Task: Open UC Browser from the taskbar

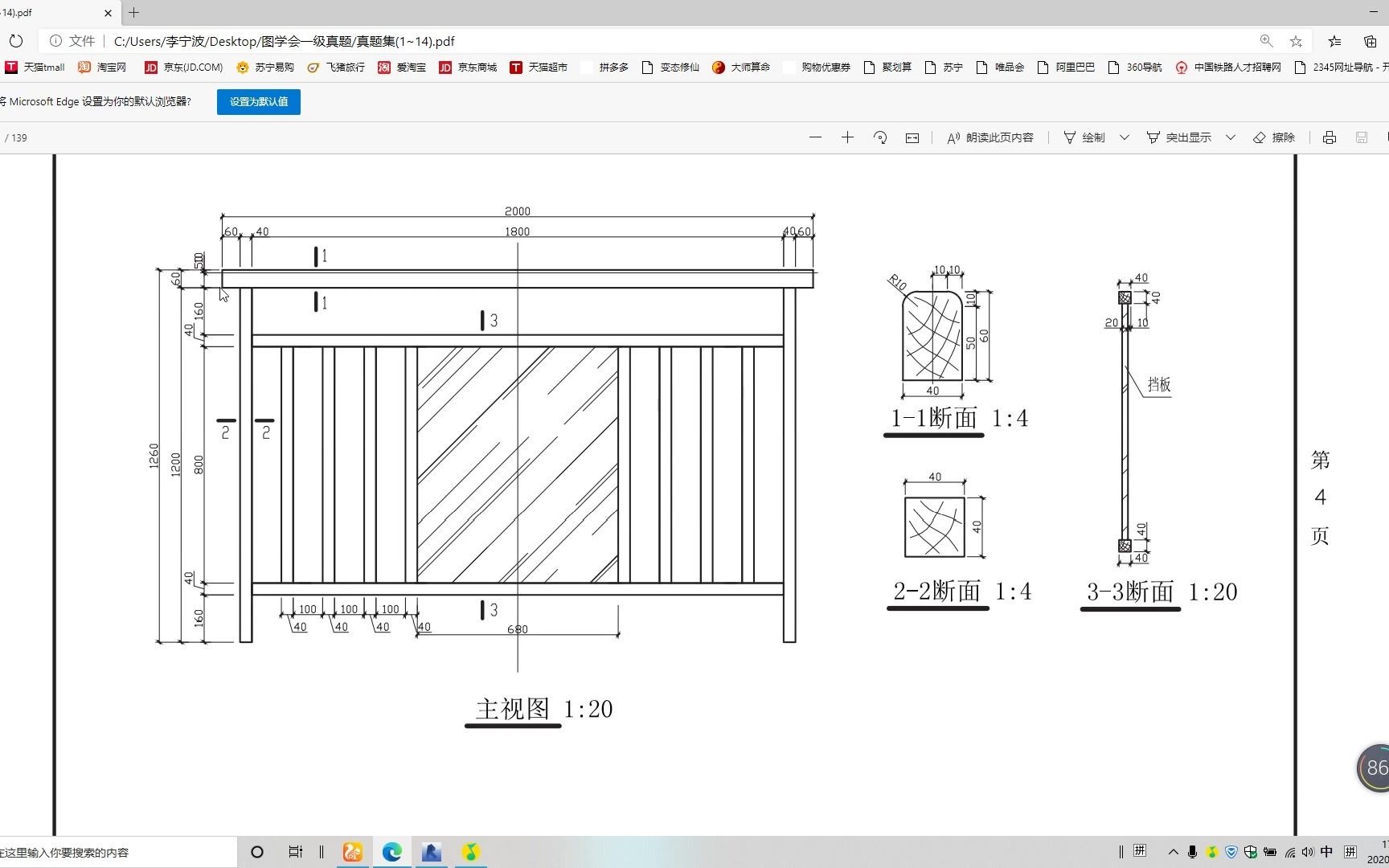Action: coord(353,852)
